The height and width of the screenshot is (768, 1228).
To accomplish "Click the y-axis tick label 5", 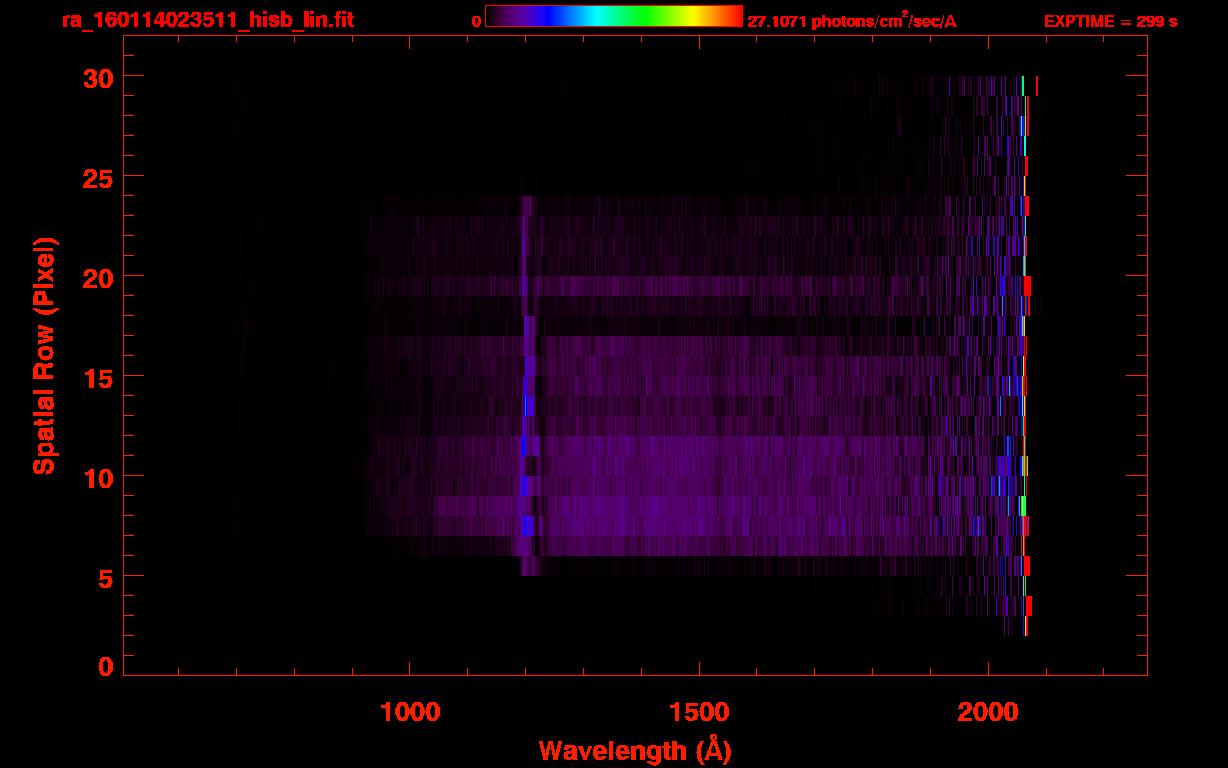I will coord(103,577).
